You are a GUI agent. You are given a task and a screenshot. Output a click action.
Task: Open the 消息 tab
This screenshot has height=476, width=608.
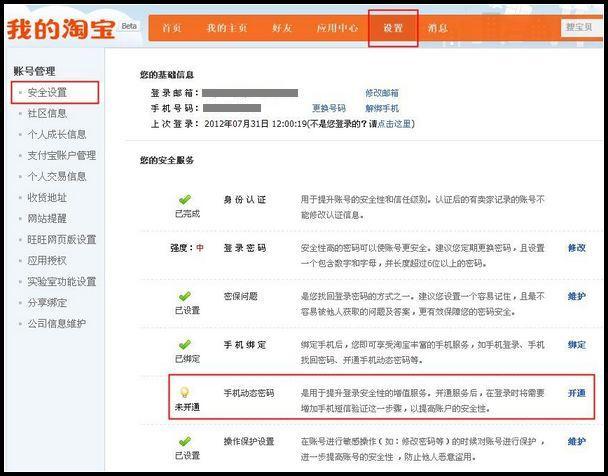437,29
